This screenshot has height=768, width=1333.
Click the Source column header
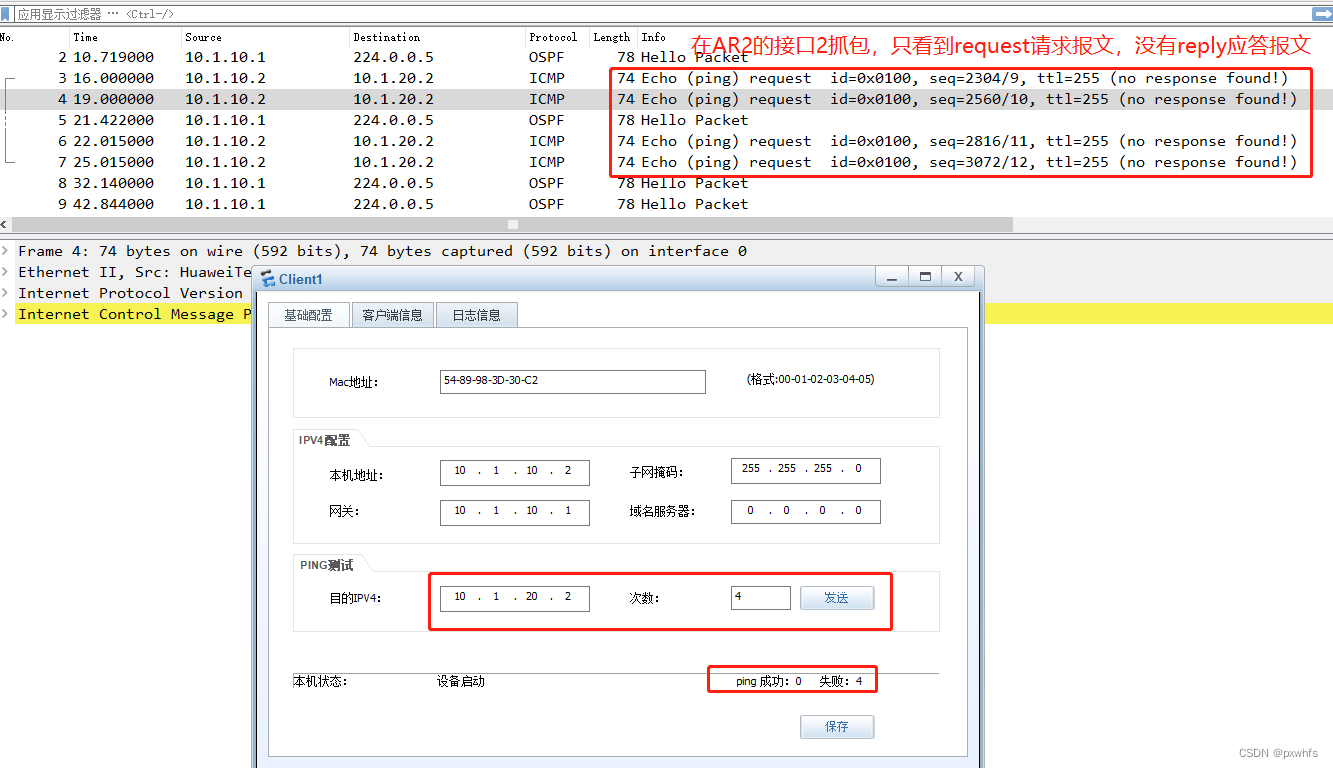(x=203, y=36)
